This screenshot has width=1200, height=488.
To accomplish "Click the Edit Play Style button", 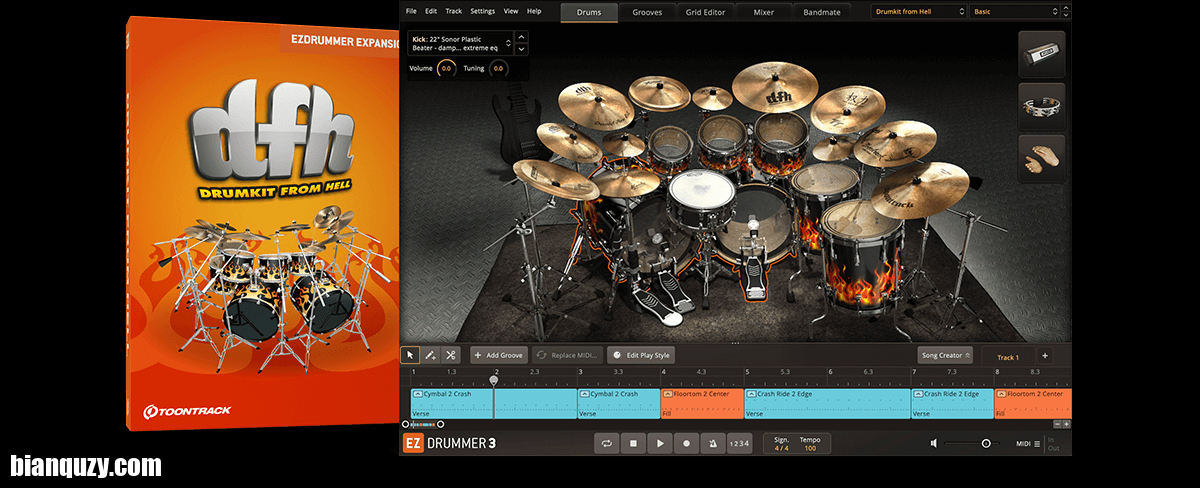I will [640, 355].
